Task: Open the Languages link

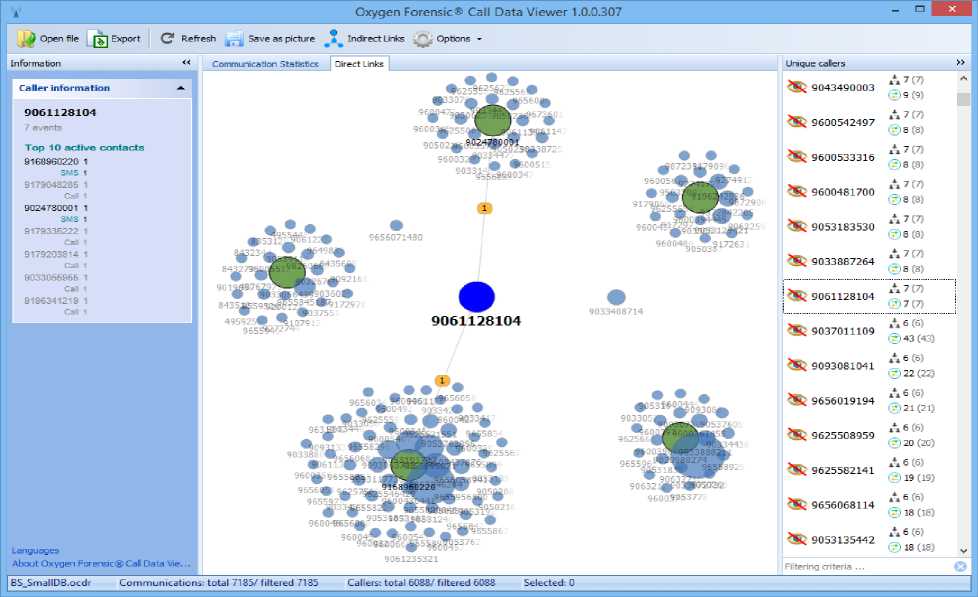Action: [36, 550]
